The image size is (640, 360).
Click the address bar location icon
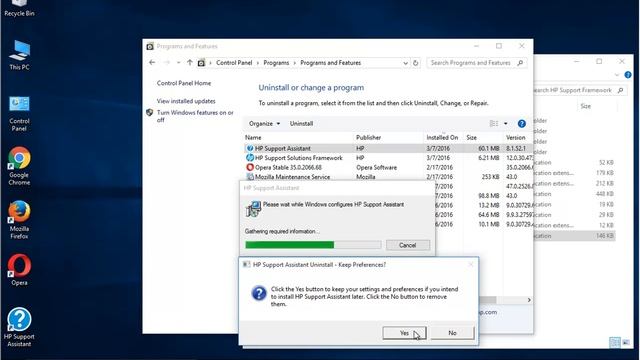click(x=201, y=63)
